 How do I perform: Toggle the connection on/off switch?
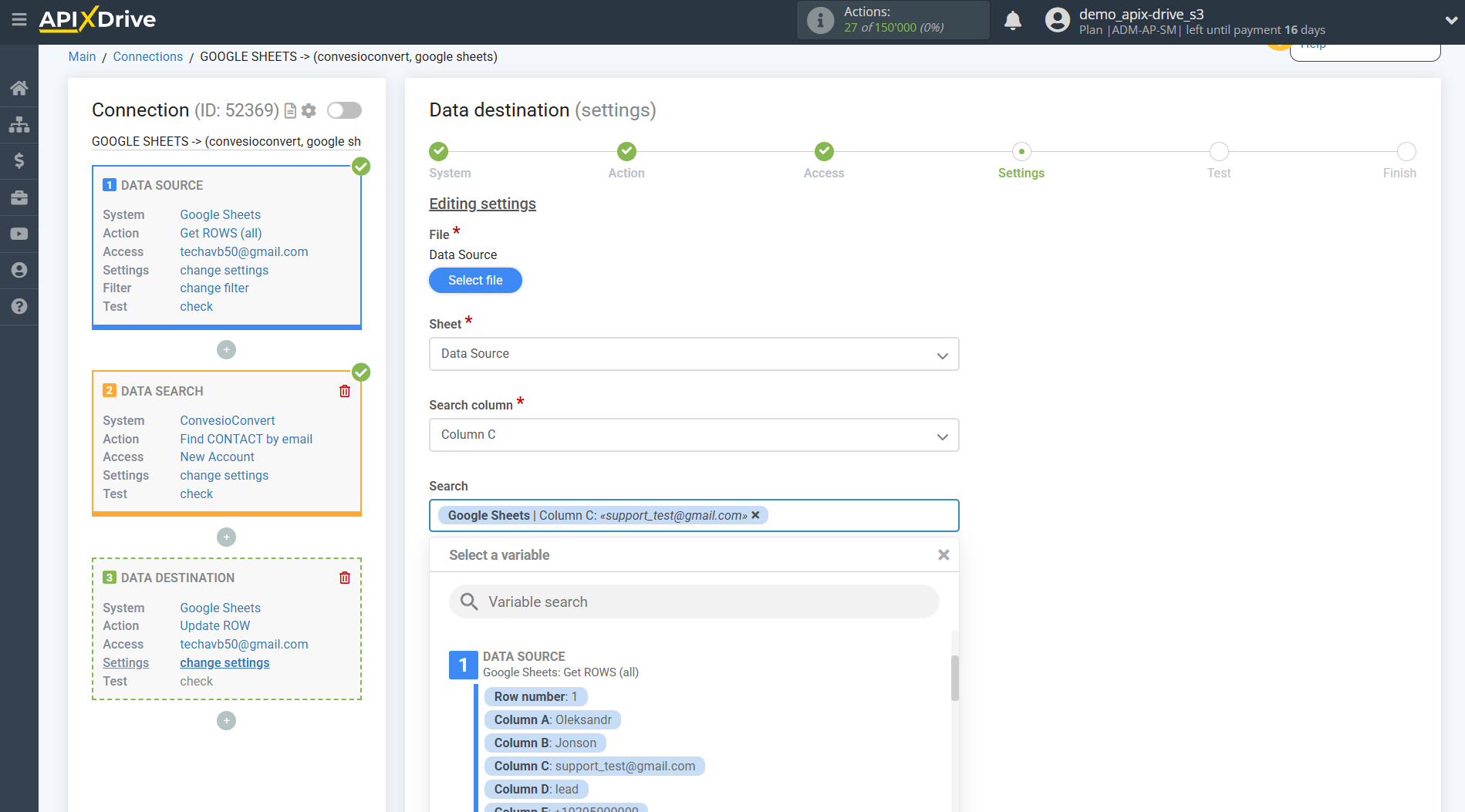click(344, 110)
